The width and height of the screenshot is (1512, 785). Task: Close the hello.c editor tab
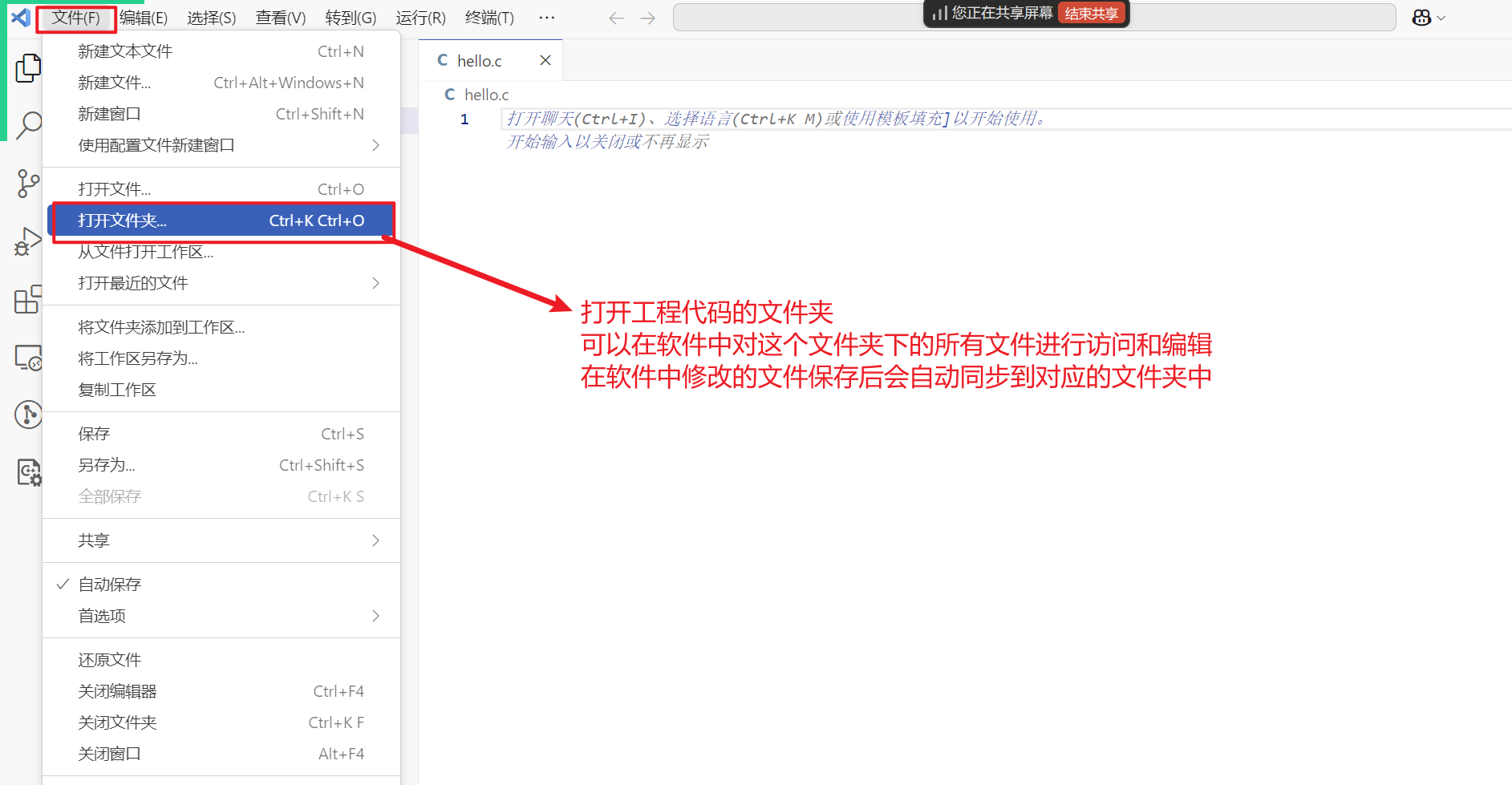[x=545, y=61]
